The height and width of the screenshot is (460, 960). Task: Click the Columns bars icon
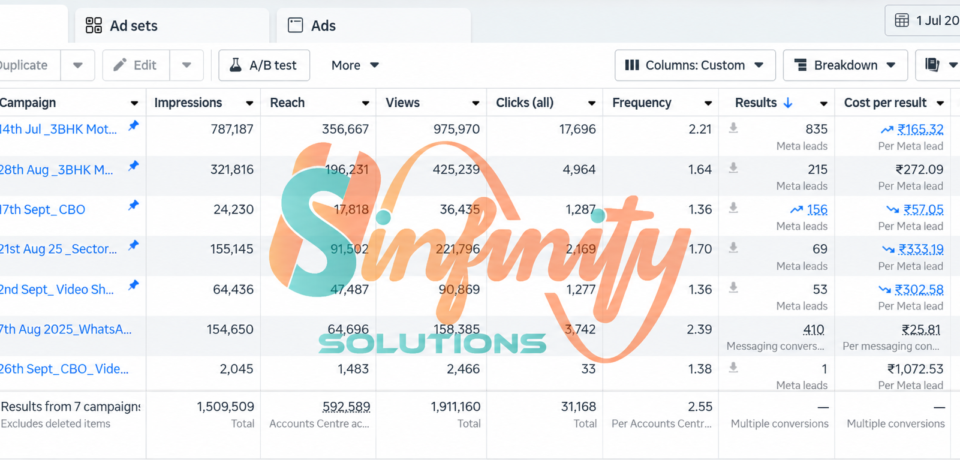[632, 65]
